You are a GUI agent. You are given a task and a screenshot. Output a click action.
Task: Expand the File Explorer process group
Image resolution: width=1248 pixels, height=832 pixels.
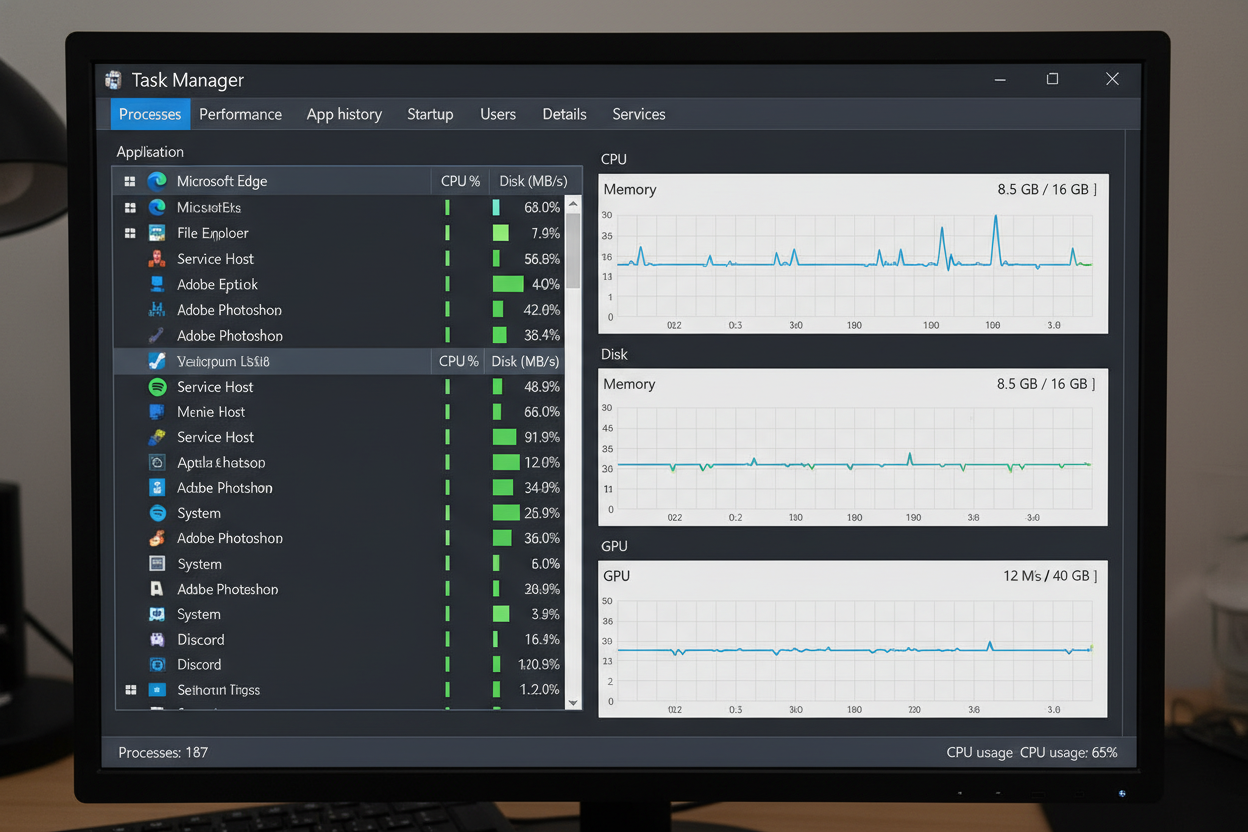click(129, 233)
